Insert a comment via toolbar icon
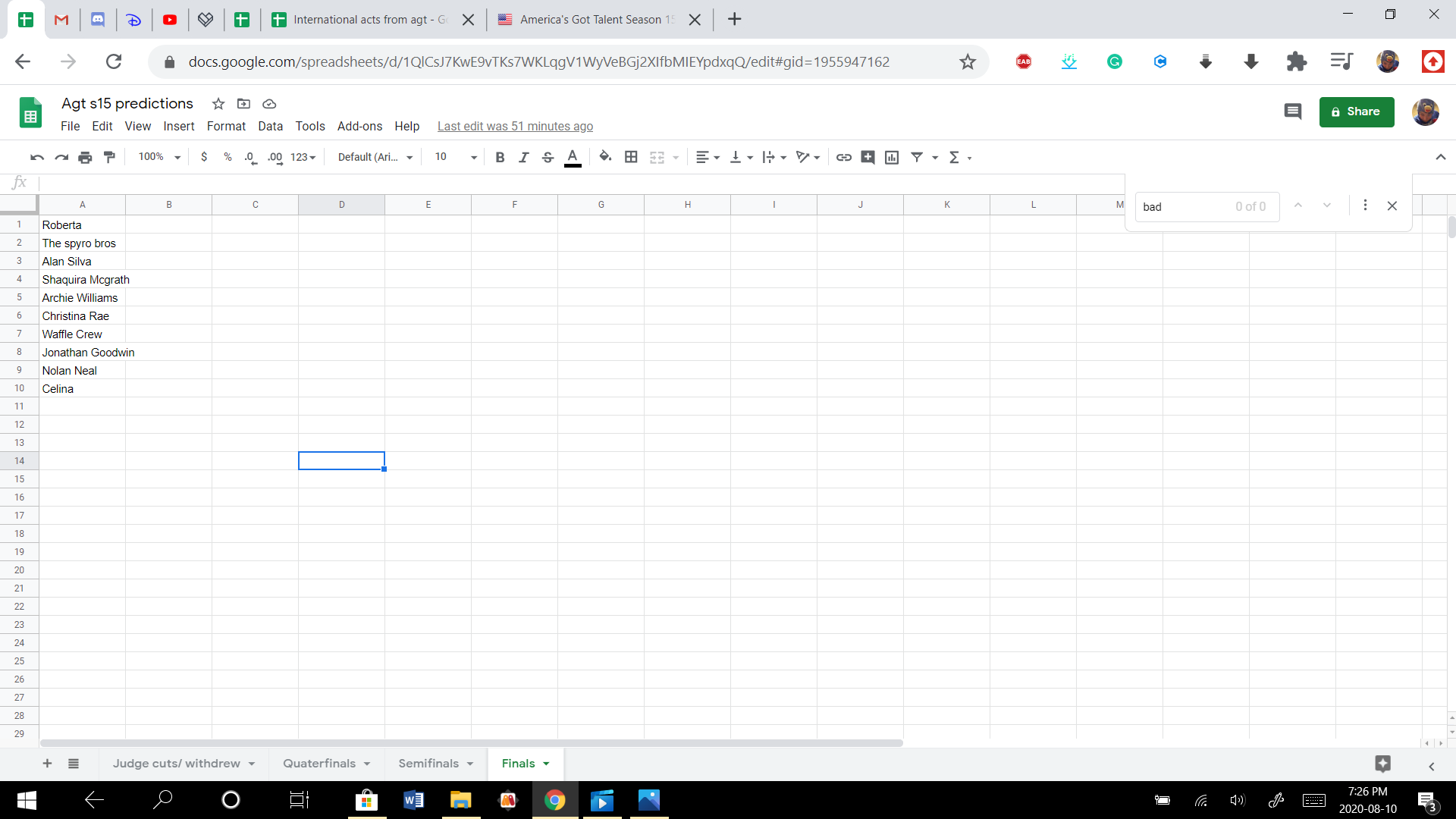The width and height of the screenshot is (1456, 819). tap(868, 157)
